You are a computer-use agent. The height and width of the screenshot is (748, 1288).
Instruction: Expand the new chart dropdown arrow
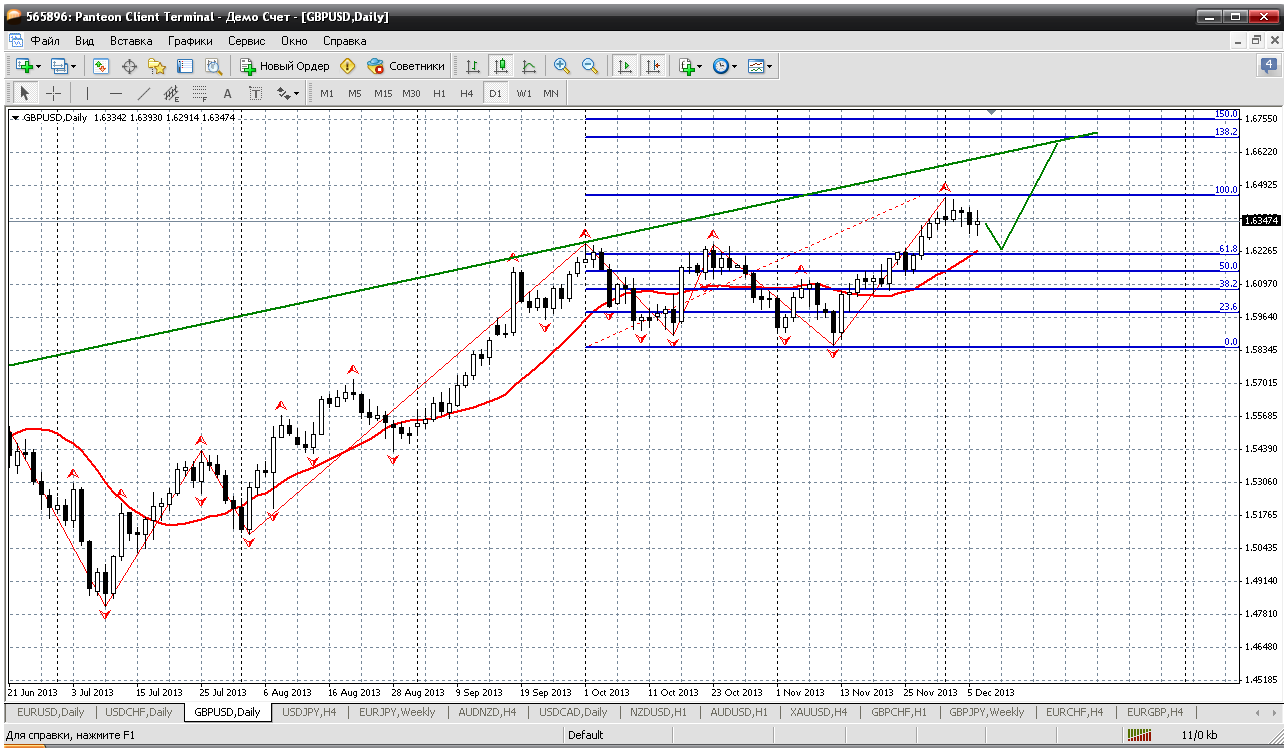pyautogui.click(x=38, y=66)
